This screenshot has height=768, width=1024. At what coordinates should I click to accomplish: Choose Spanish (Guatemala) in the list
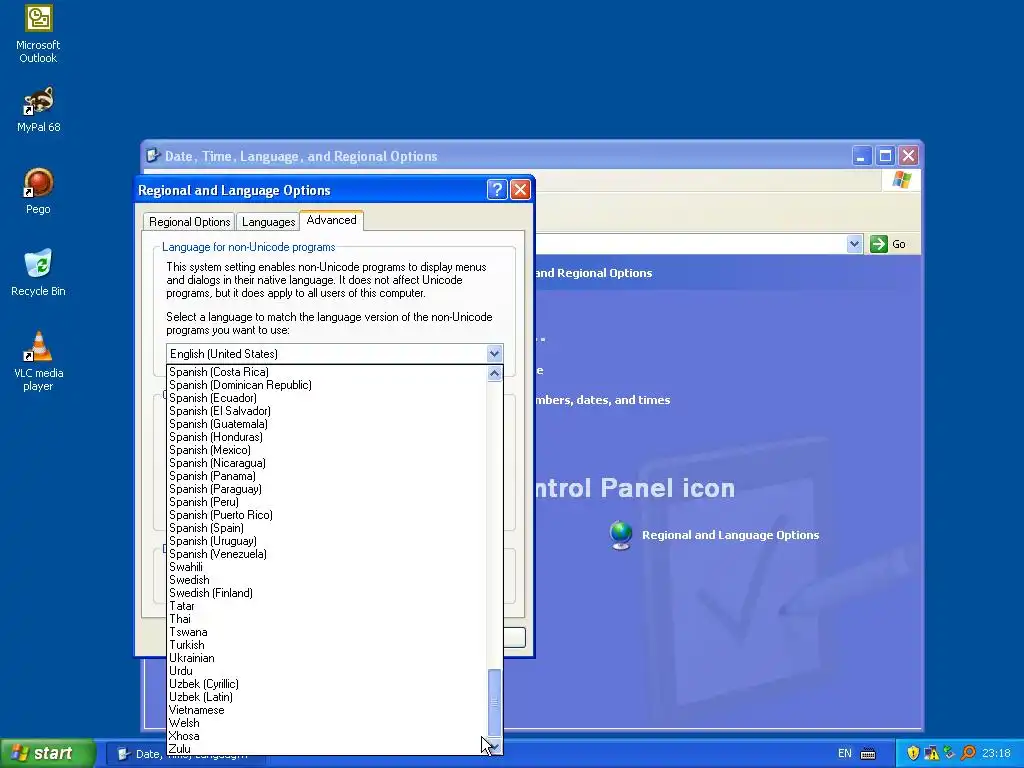327,424
